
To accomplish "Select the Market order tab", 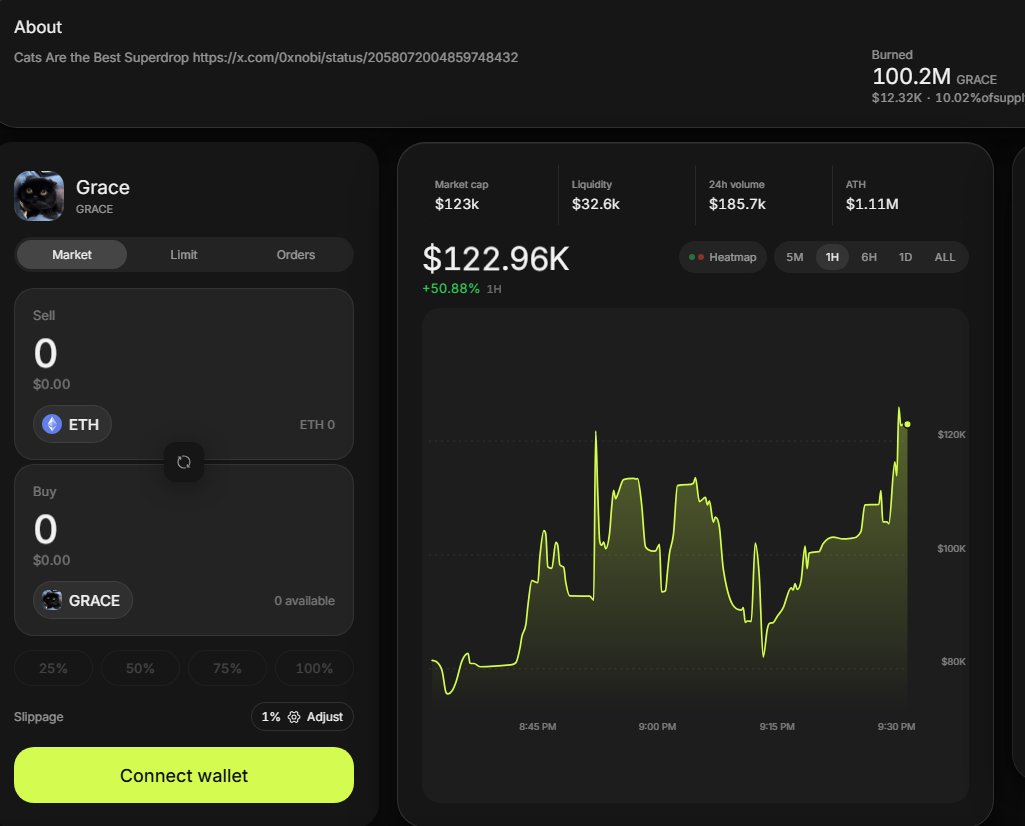I will tap(72, 255).
